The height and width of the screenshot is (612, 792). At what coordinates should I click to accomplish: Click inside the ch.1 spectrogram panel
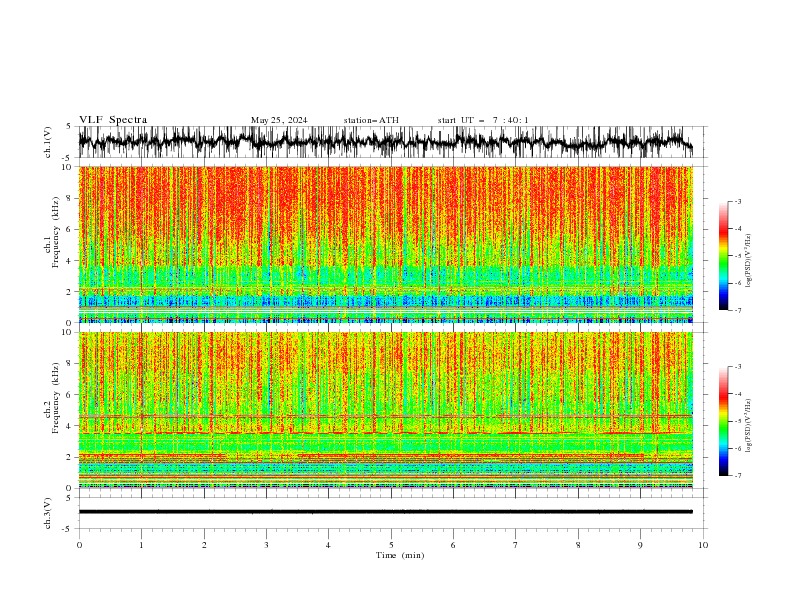click(x=386, y=244)
